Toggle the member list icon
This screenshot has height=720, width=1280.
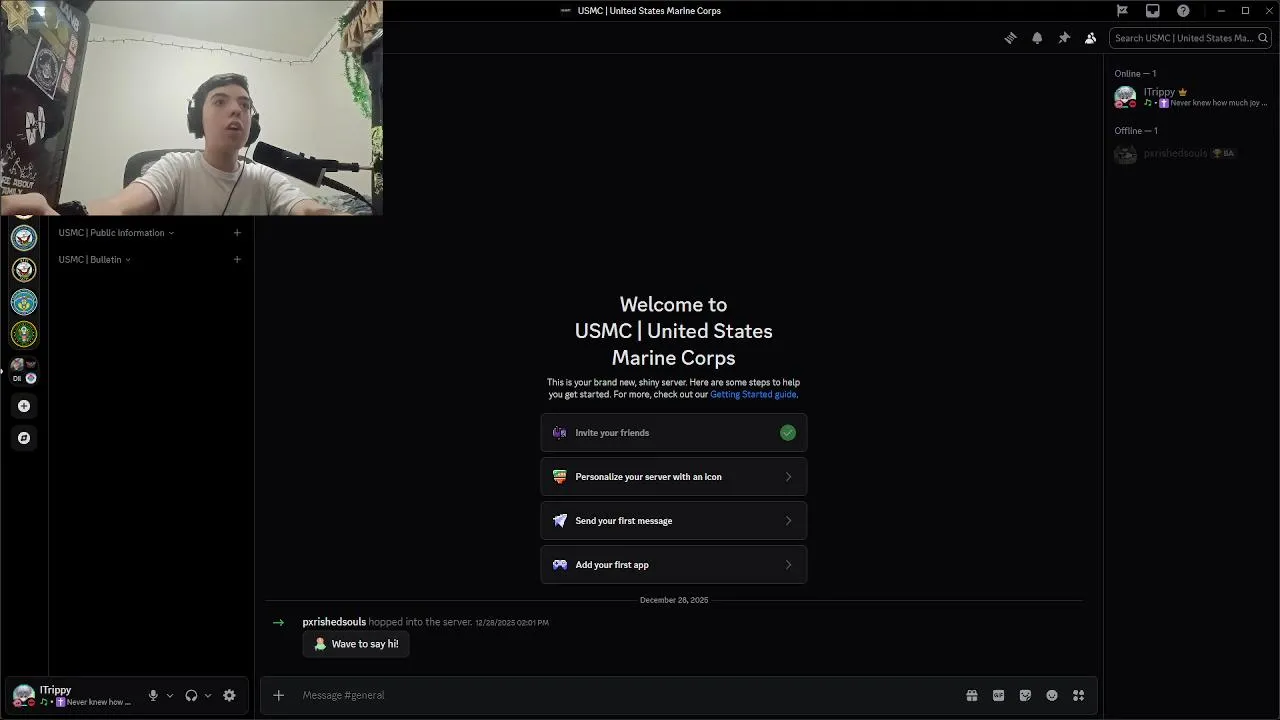tap(1090, 38)
